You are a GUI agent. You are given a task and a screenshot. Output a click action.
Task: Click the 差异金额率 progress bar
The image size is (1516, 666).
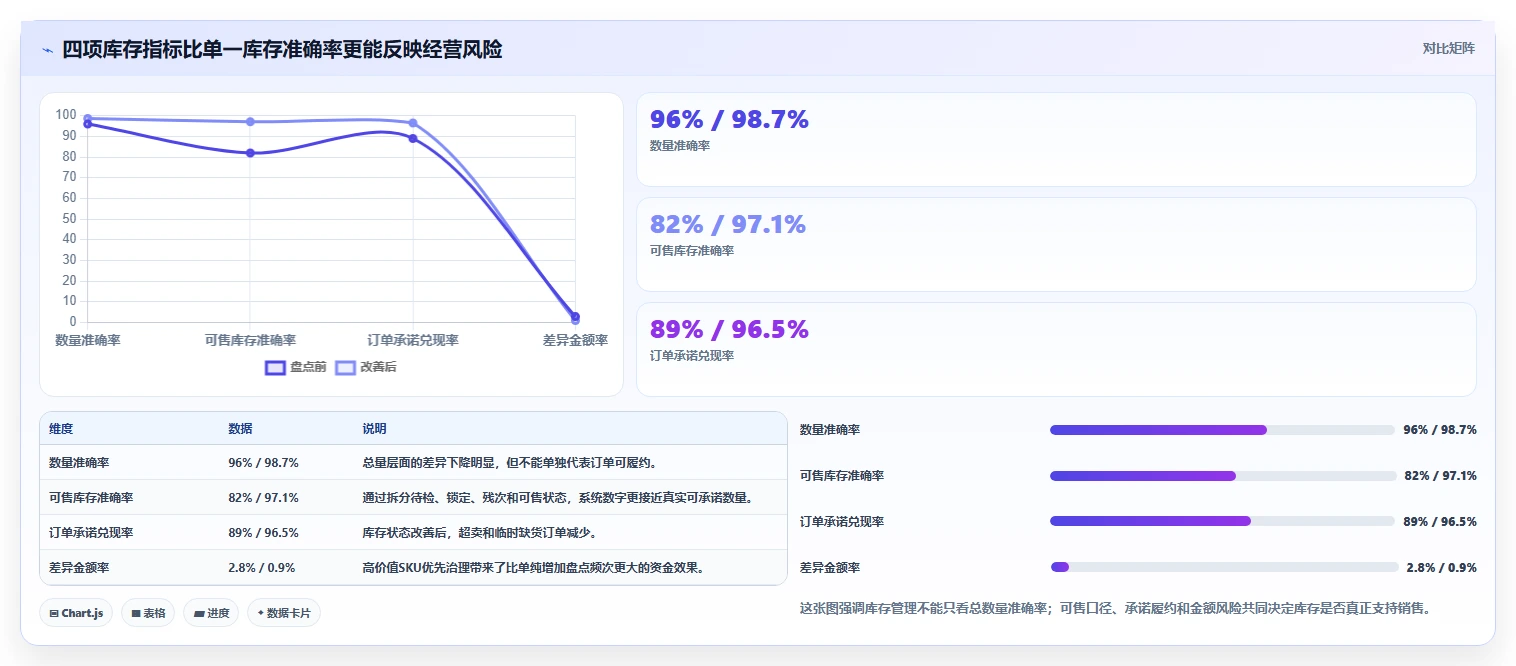pos(1222,567)
